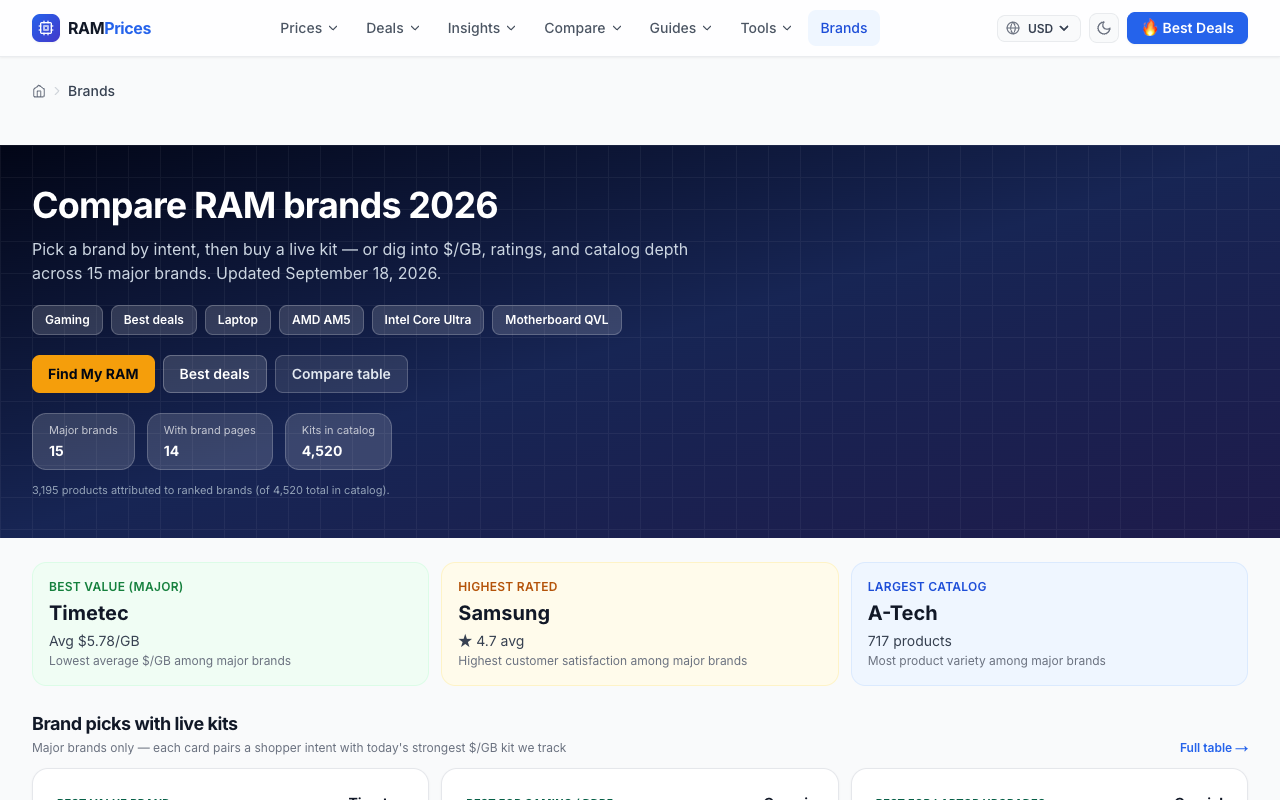Viewport: 1280px width, 800px height.
Task: Click the Best Deals flame button
Action: tap(1187, 28)
